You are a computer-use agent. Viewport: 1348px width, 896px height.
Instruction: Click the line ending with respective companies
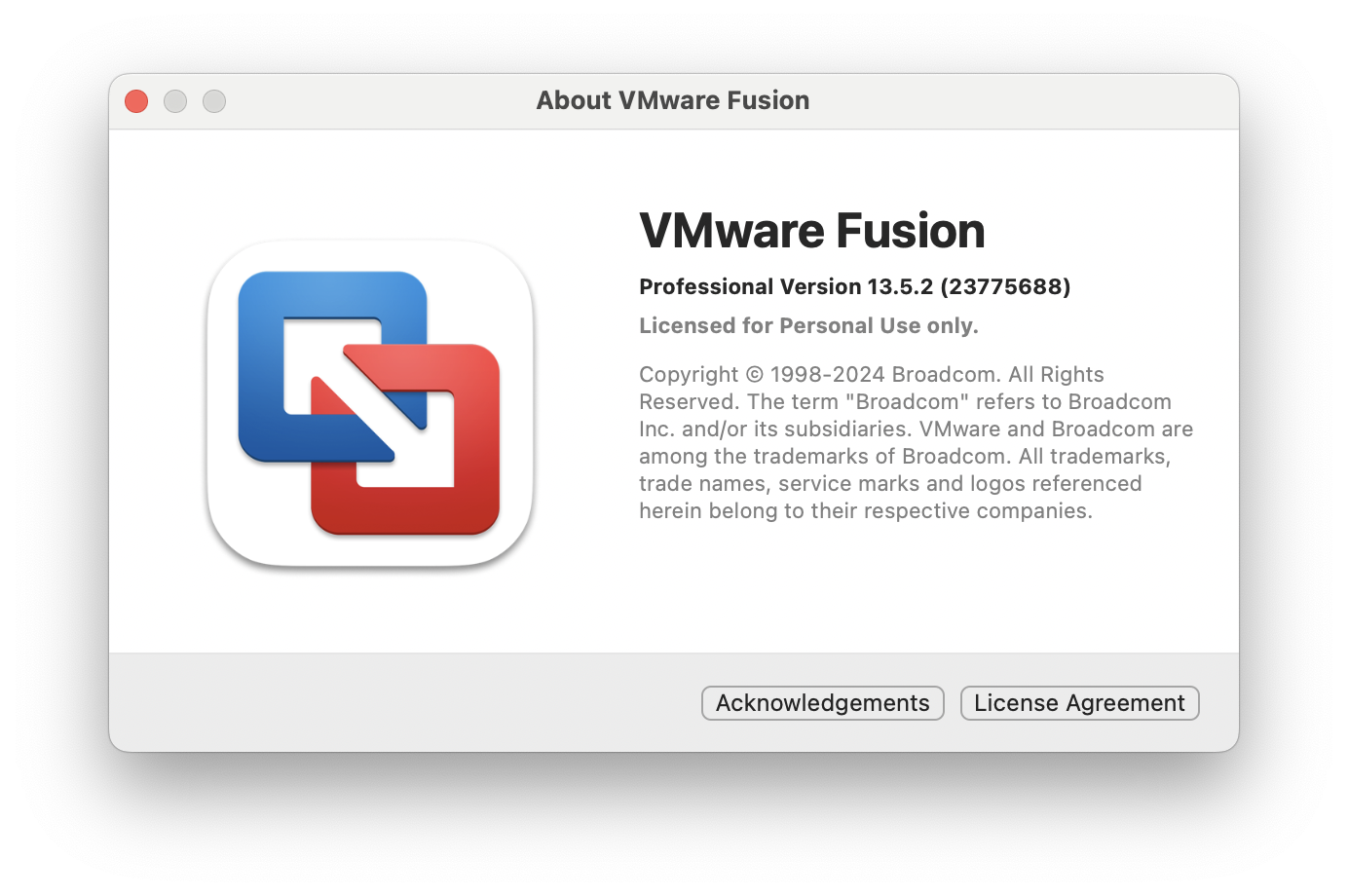[x=866, y=511]
